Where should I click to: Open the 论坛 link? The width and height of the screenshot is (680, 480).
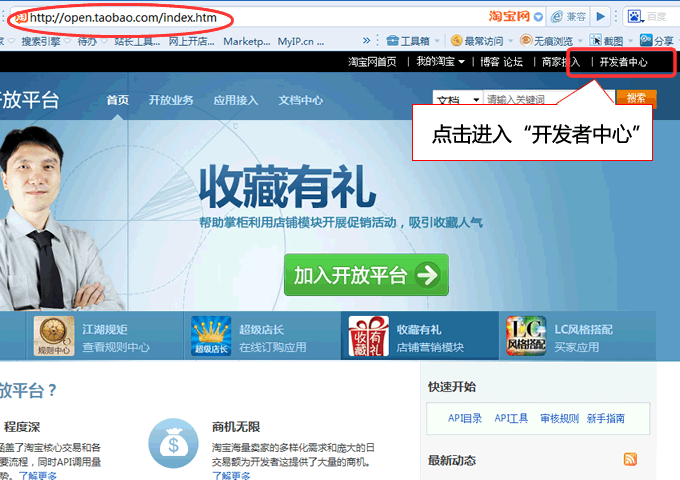coord(513,62)
